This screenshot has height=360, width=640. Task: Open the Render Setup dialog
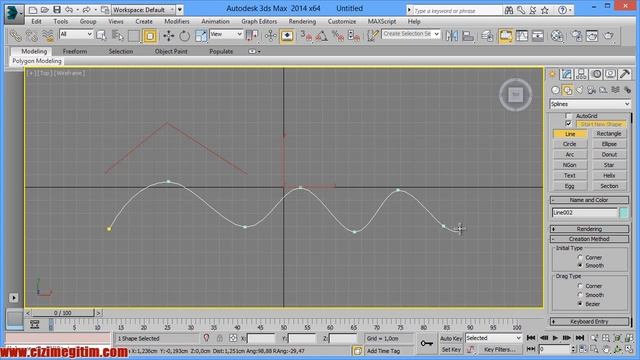(577, 36)
